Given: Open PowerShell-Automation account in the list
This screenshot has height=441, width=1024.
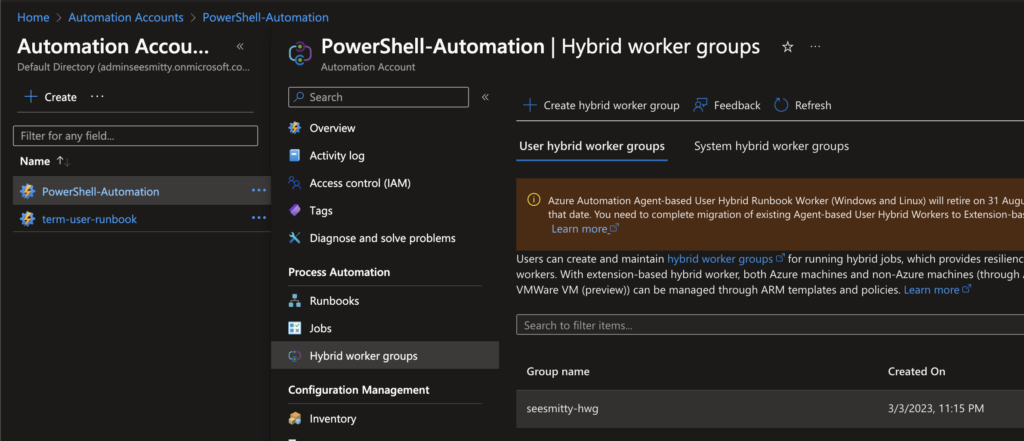Looking at the screenshot, I should coord(101,191).
